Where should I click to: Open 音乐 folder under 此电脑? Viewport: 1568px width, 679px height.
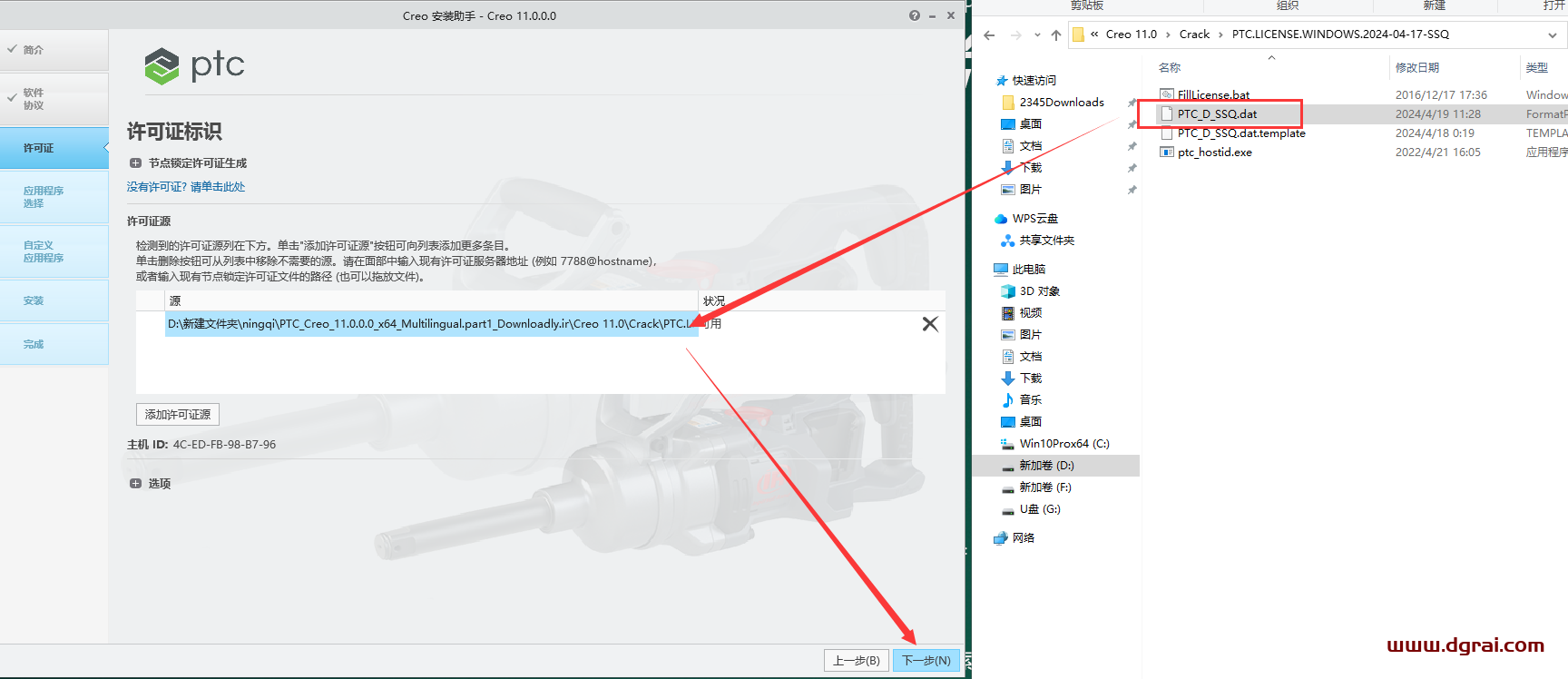(x=1030, y=400)
